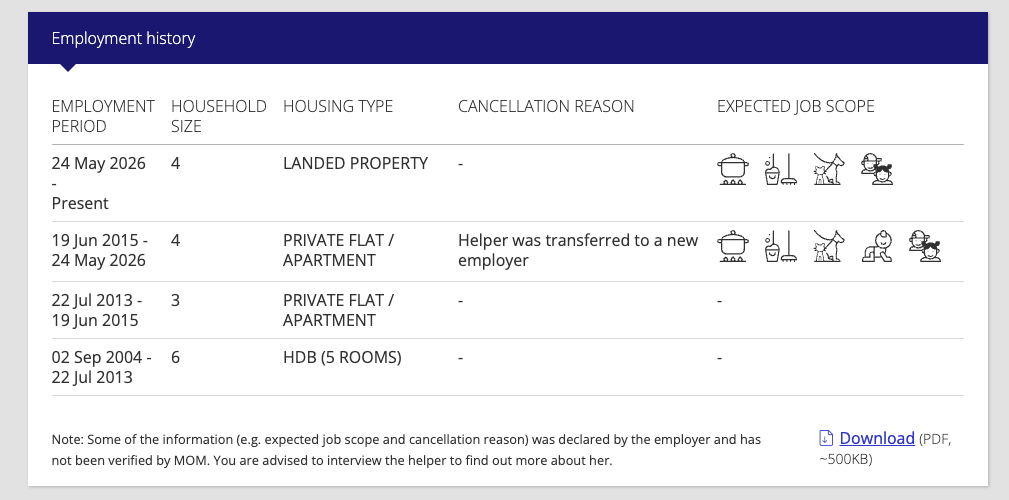
Task: Click housekeeping mop icon in current employment row
Action: pos(781,169)
